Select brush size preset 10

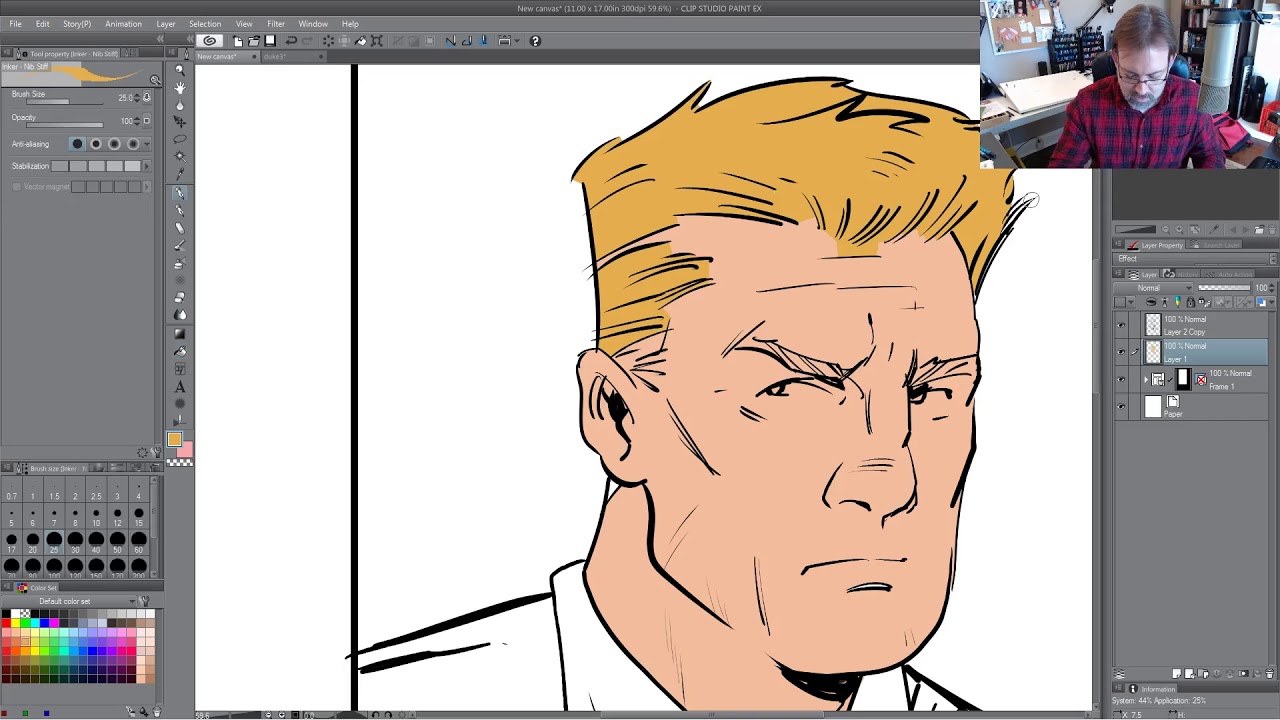[96, 517]
